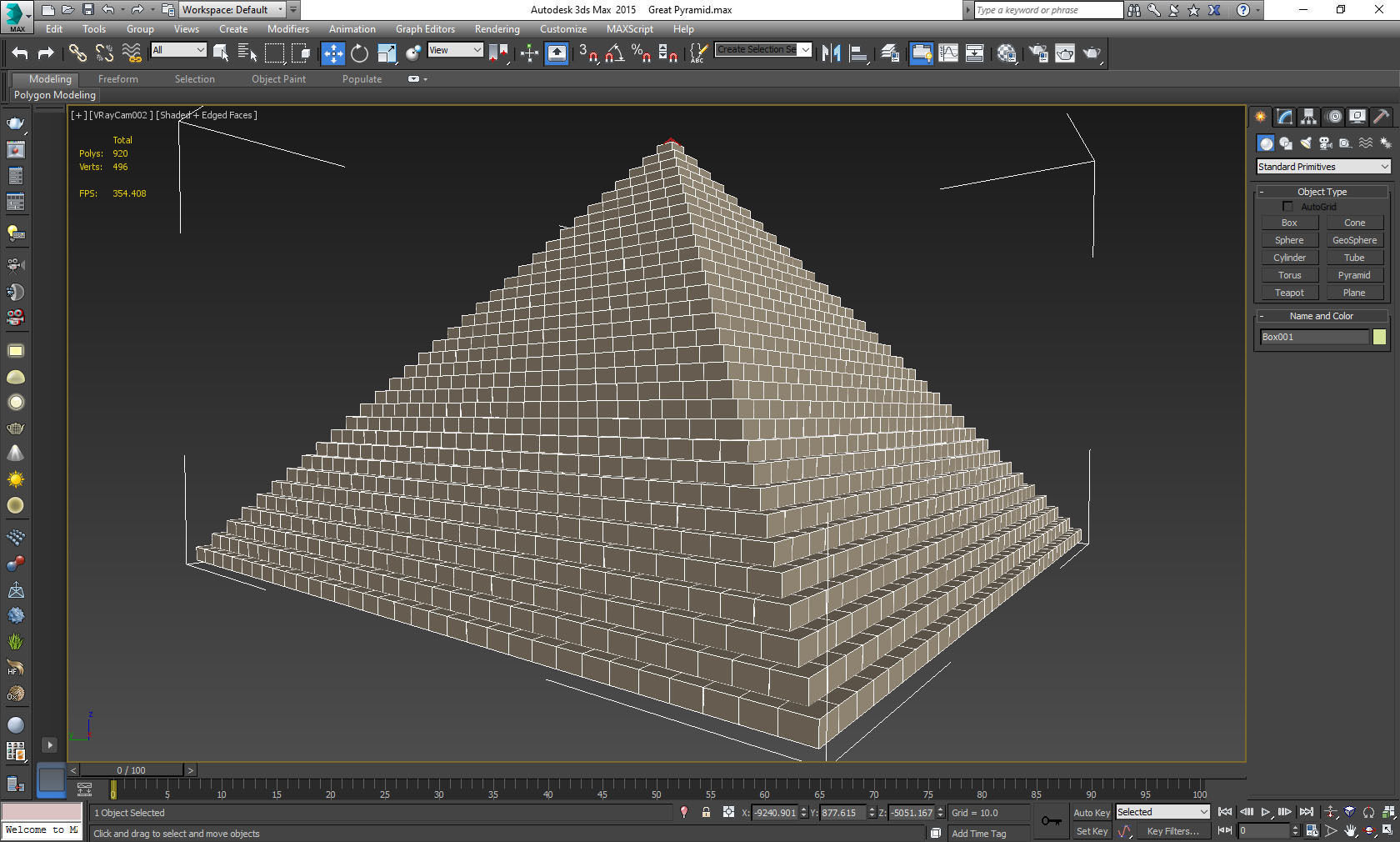
Task: Open the Schematic View
Action: pos(974,53)
